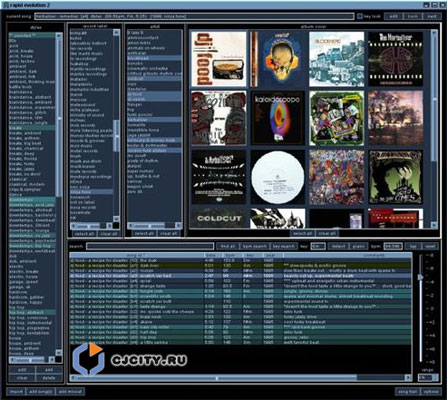Screen dimensions: 447x400
Task: Click the import button
Action: pyautogui.click(x=16, y=391)
